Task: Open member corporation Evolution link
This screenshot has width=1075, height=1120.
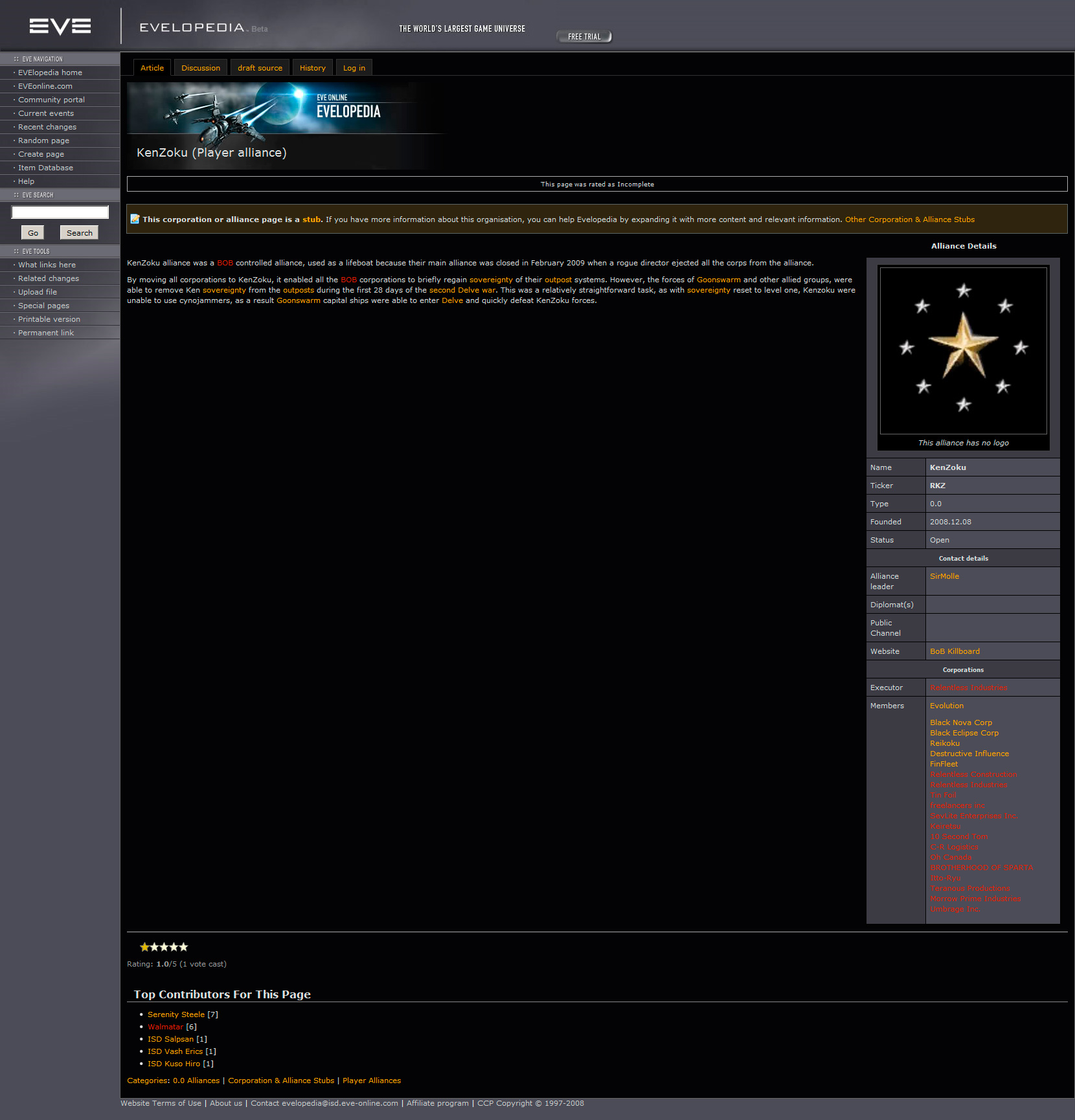Action: (x=947, y=706)
